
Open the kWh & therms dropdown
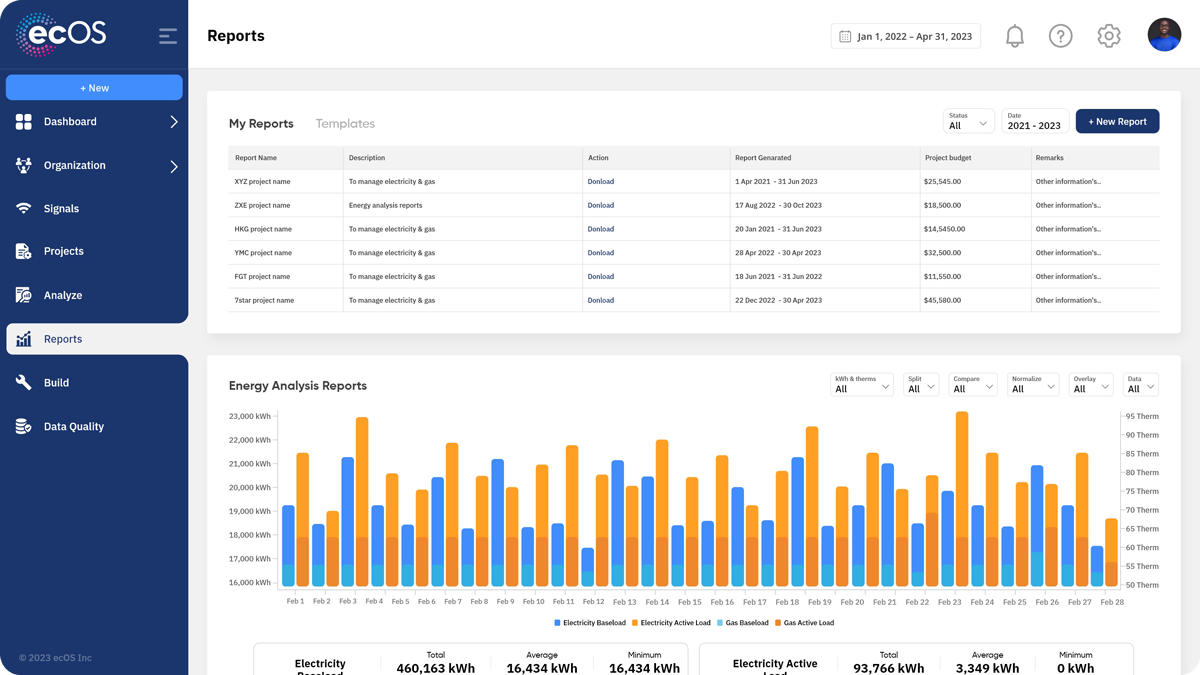[x=861, y=384]
